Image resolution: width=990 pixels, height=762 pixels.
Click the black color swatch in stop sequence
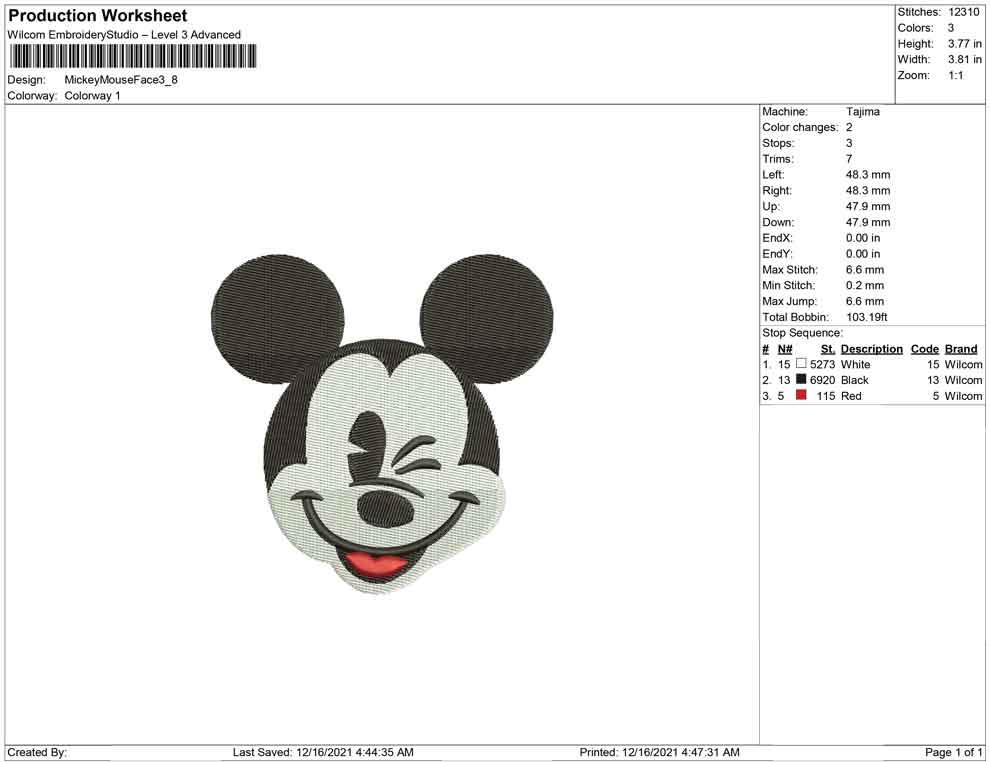pyautogui.click(x=801, y=379)
